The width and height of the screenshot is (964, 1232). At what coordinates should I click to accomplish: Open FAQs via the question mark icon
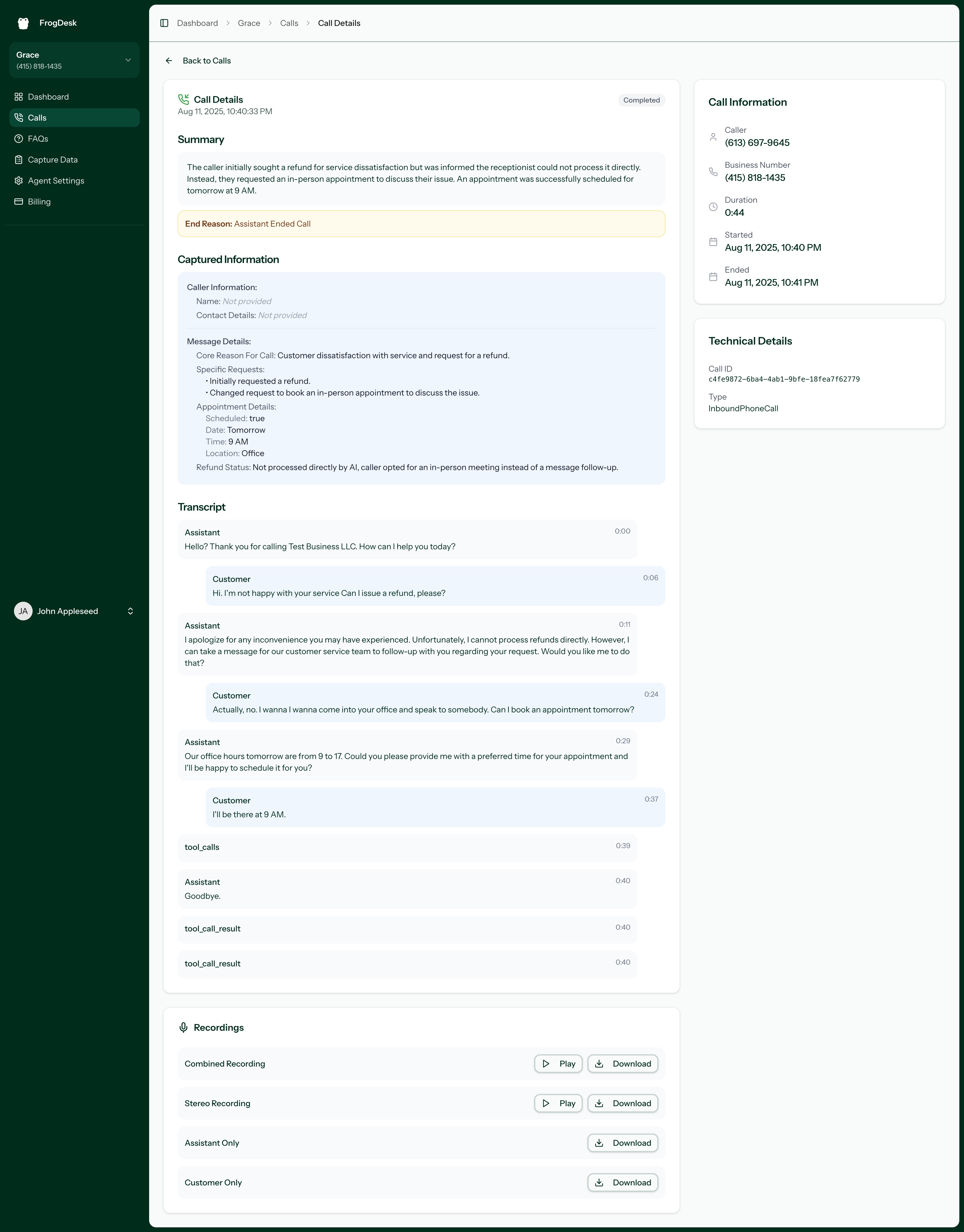(x=18, y=138)
